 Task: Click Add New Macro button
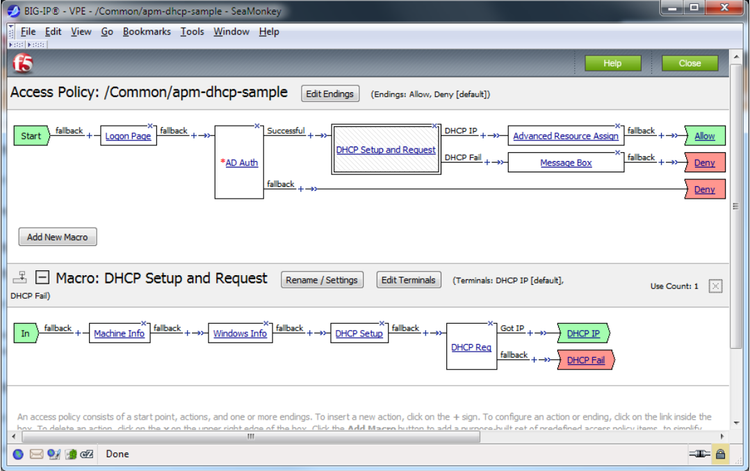tap(57, 237)
